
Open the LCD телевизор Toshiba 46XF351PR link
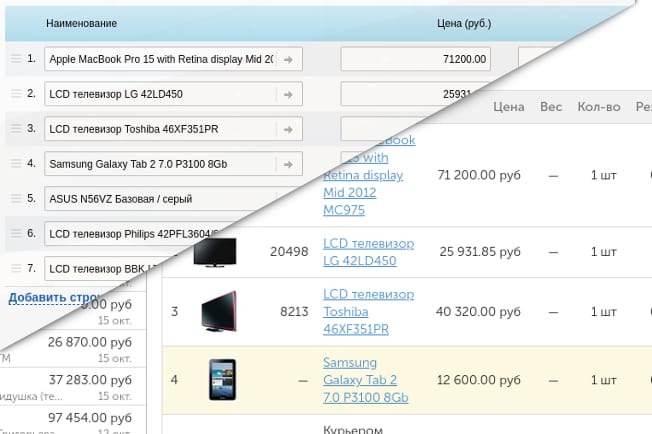point(368,311)
